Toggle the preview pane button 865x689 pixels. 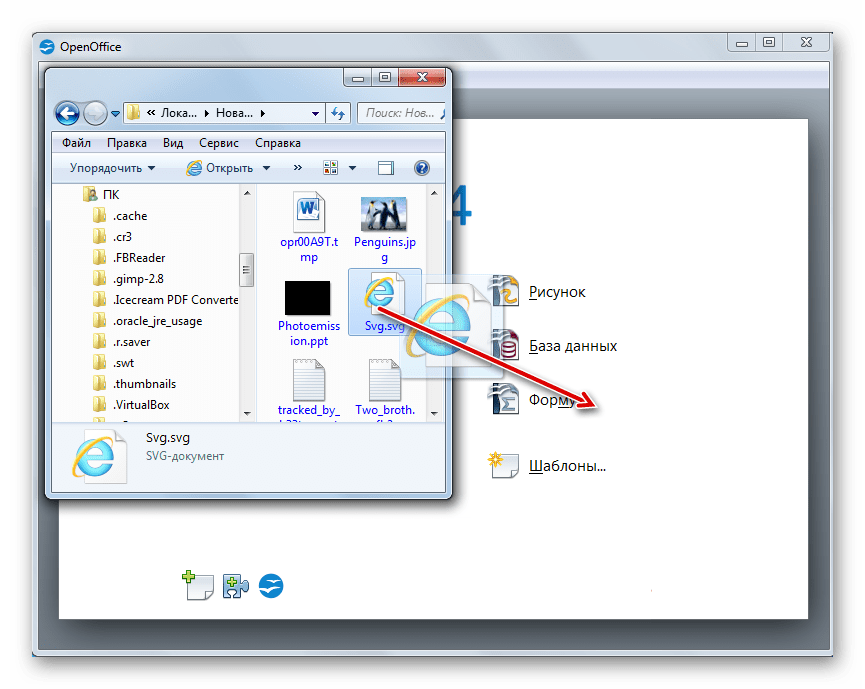pos(386,168)
